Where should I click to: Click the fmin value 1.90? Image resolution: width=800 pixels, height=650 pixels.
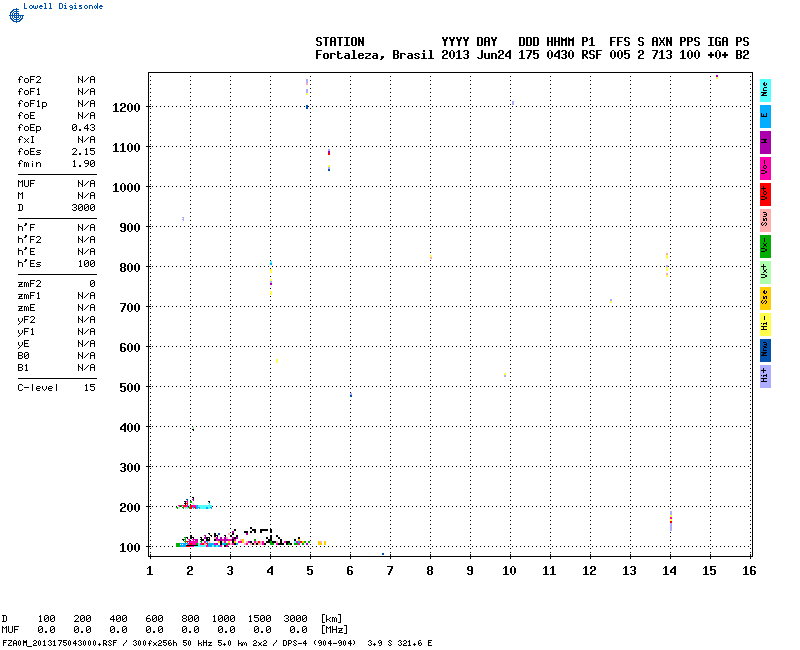coord(83,164)
